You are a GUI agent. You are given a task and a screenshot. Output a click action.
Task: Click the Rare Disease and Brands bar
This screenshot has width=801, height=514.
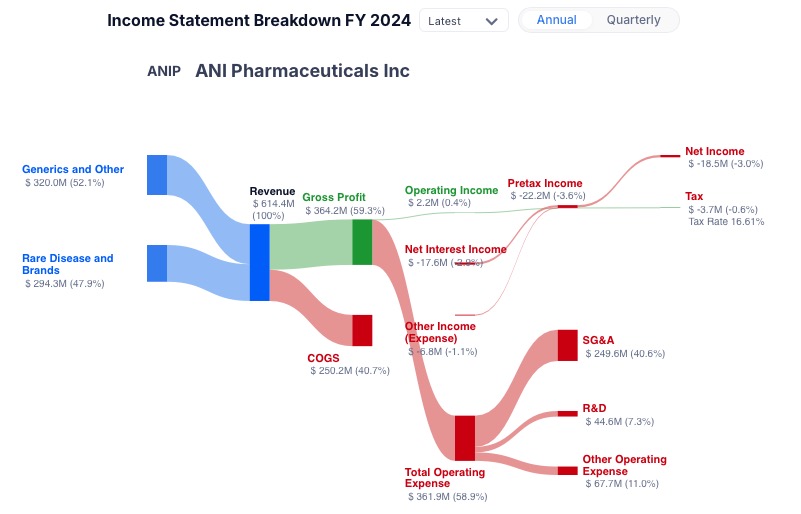point(157,263)
